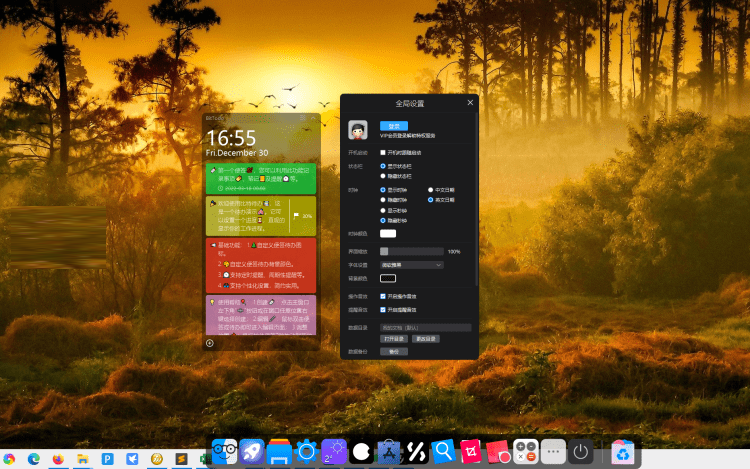Select the green first todo note
Viewport: 750px width, 469px height.
[x=261, y=178]
